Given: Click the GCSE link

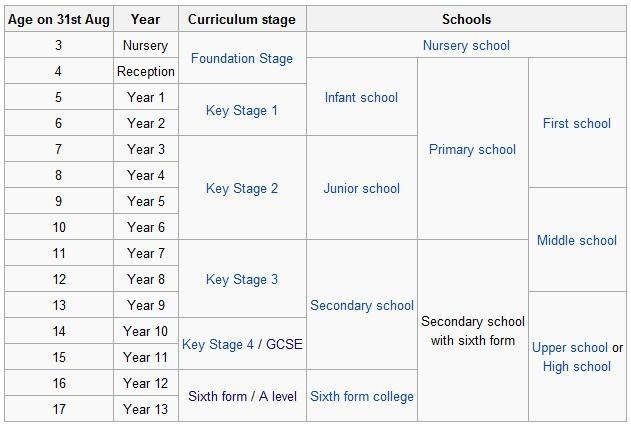Looking at the screenshot, I should (284, 344).
